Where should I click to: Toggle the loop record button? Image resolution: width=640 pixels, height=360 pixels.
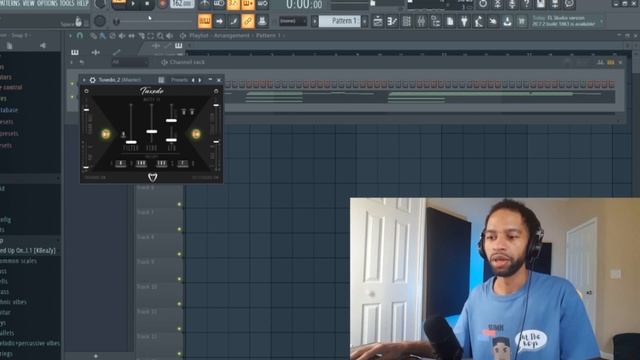click(x=262, y=4)
